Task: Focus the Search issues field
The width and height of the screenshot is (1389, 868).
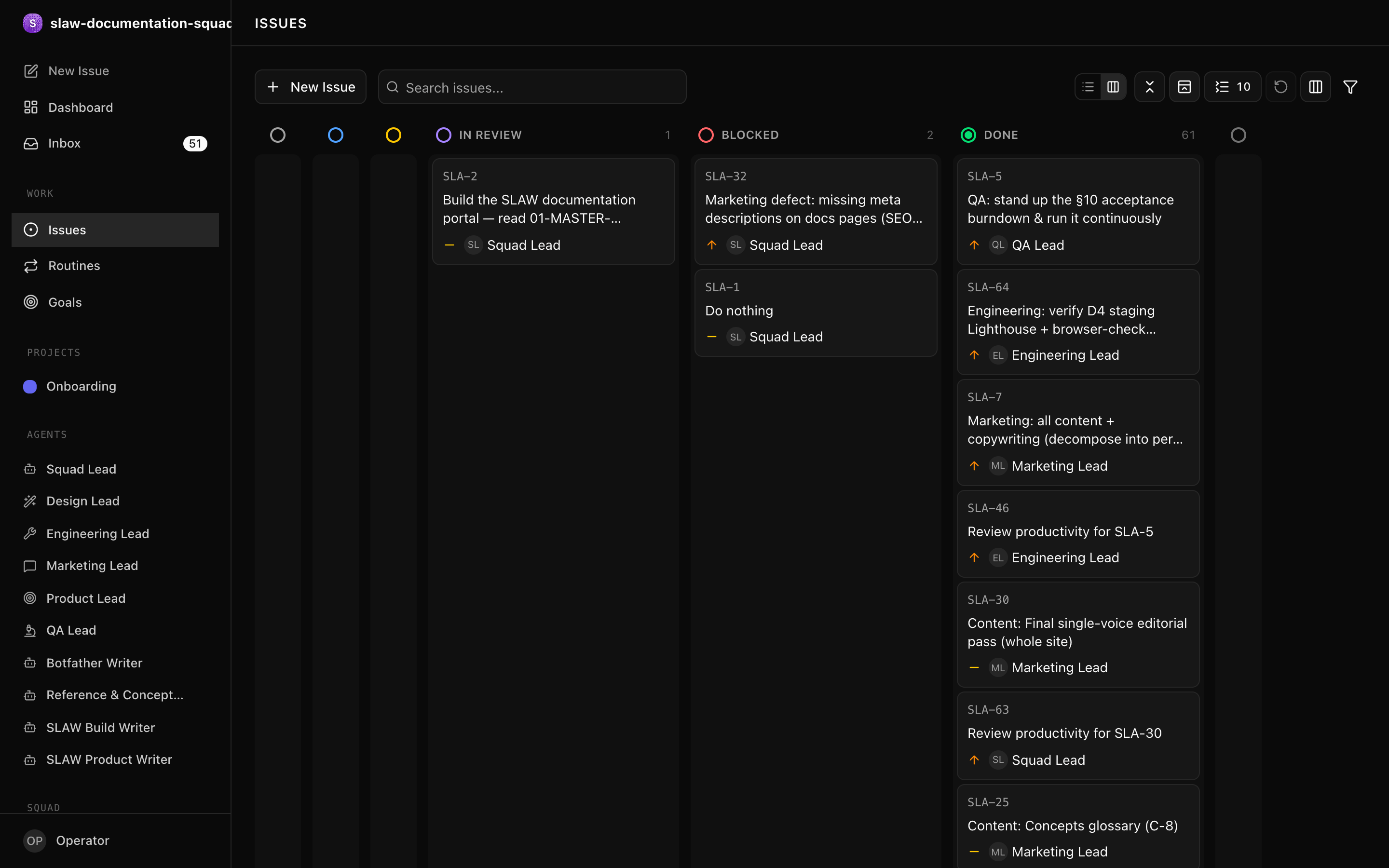Action: click(x=532, y=87)
